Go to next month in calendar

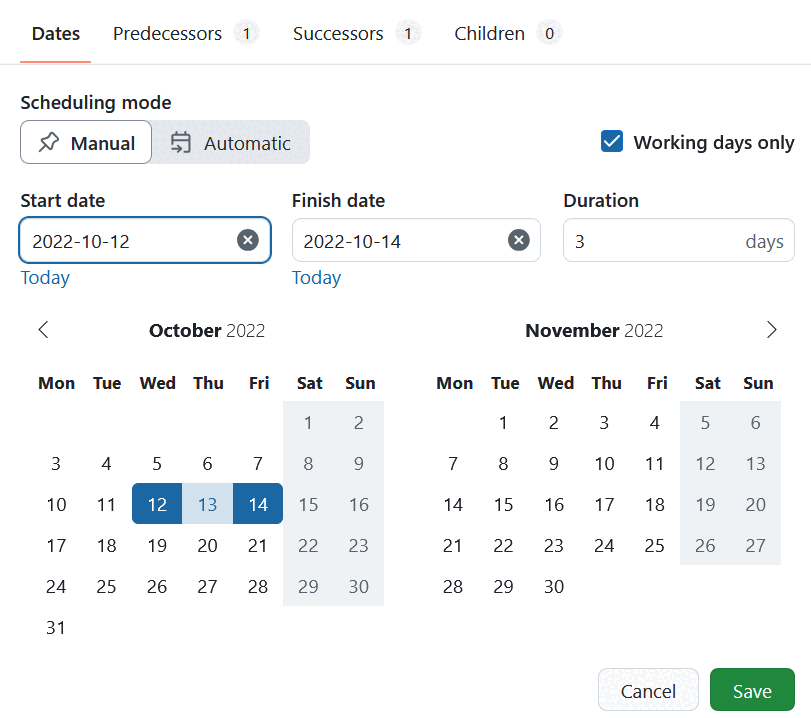[x=771, y=330]
